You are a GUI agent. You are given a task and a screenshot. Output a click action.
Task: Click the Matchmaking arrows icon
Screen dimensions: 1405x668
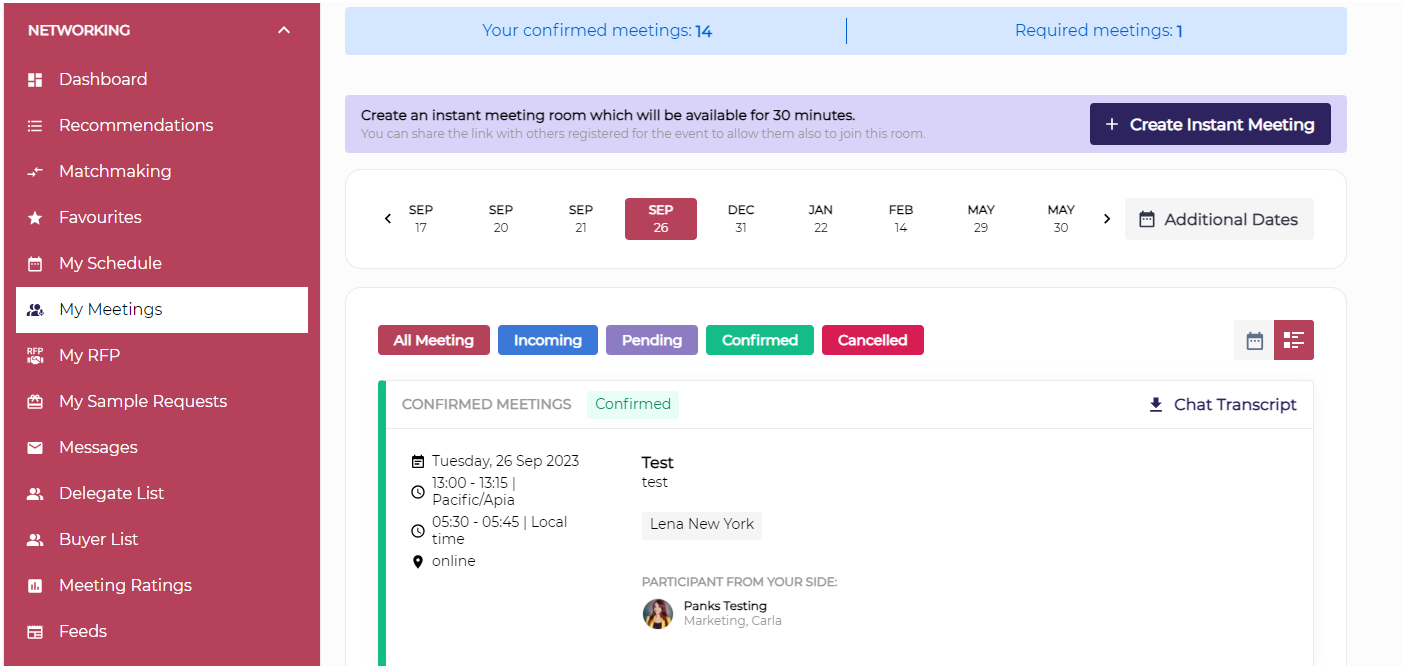pos(35,172)
